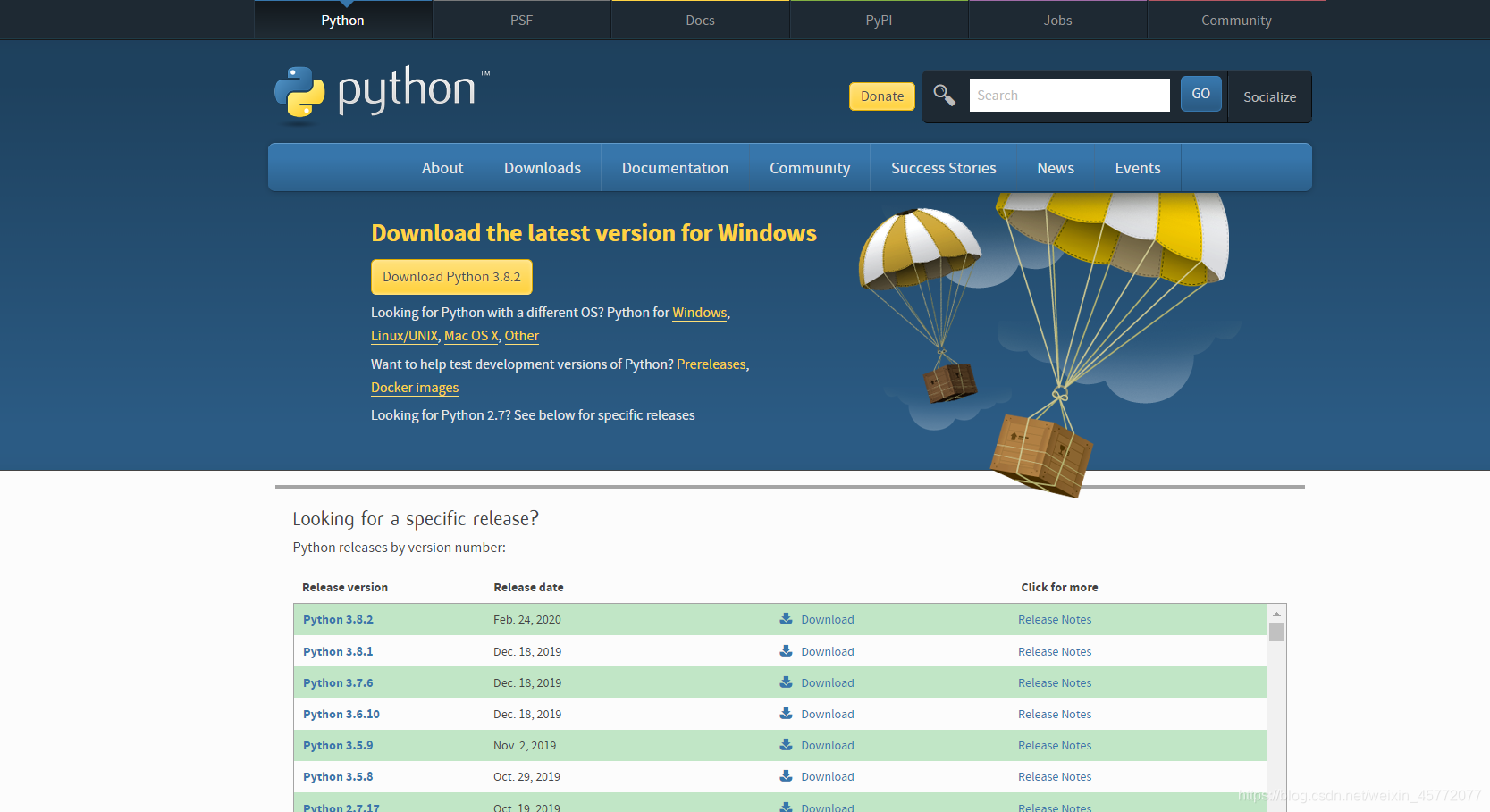Image resolution: width=1490 pixels, height=812 pixels.
Task: Click the download icon for Python 3.5.9
Action: click(x=786, y=745)
